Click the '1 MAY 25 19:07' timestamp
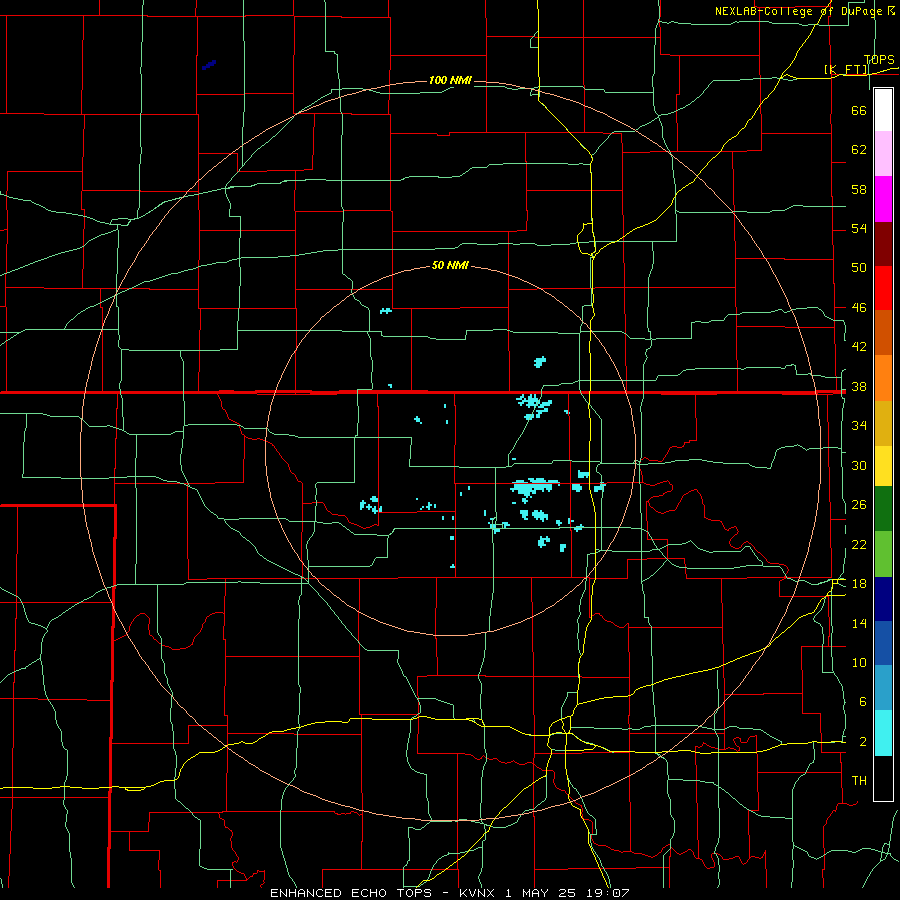This screenshot has height=900, width=900. (x=568, y=893)
